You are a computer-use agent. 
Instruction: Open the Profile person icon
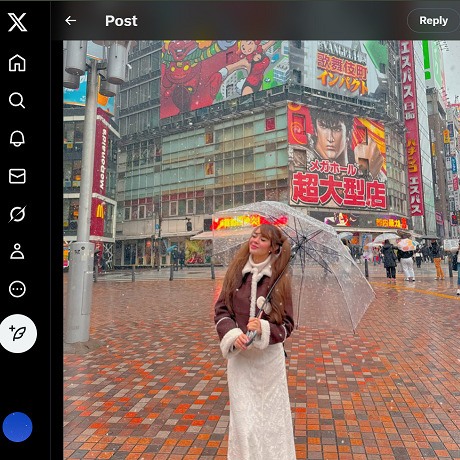click(x=17, y=251)
